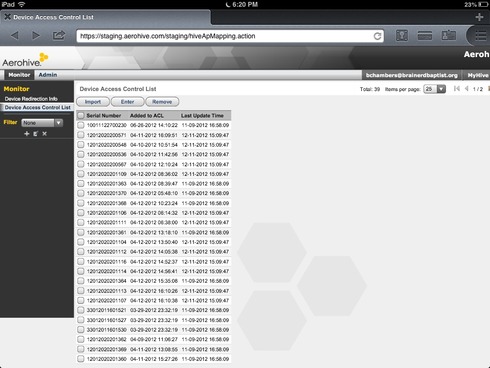Viewport: 490px width, 368px height.
Task: Tap the browser forward arrow
Action: point(36,35)
